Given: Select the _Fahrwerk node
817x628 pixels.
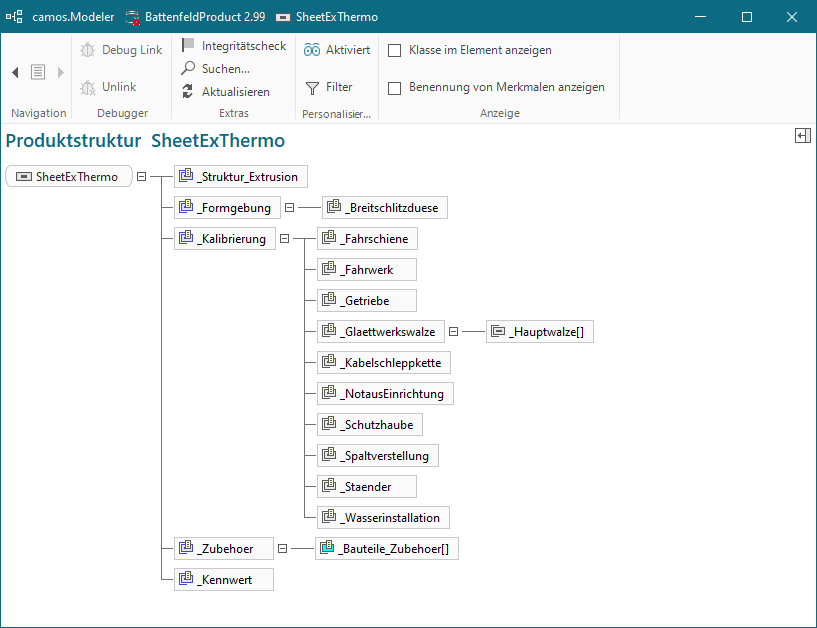Looking at the screenshot, I should coord(367,269).
